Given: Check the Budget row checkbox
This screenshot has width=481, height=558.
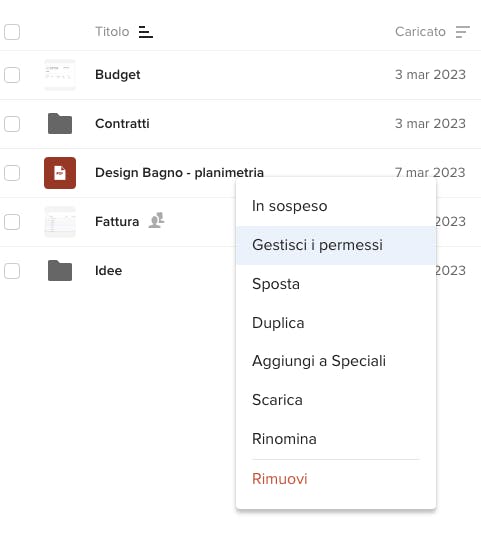Looking at the screenshot, I should 12,75.
